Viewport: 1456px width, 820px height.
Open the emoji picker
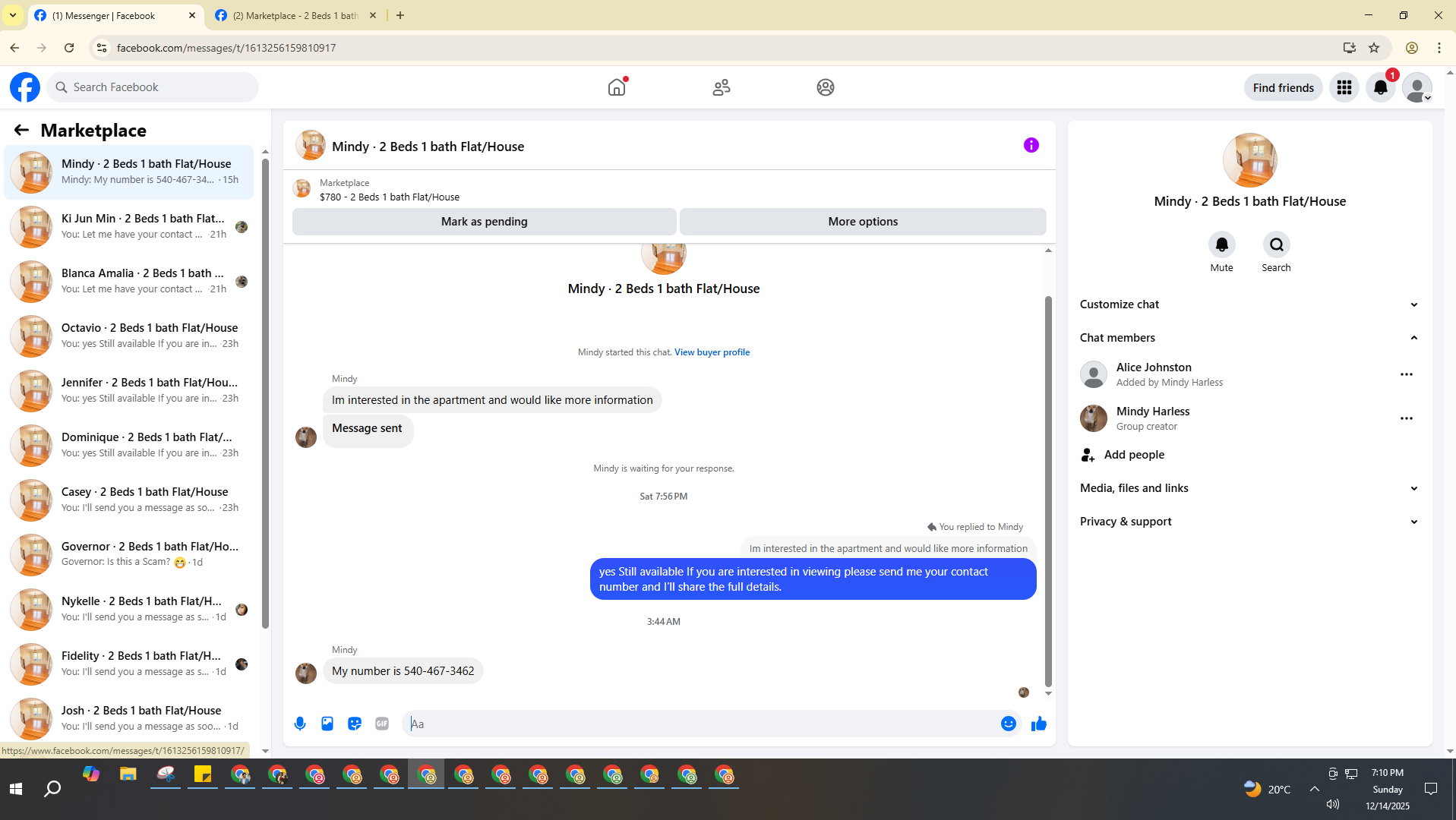[x=1008, y=724]
